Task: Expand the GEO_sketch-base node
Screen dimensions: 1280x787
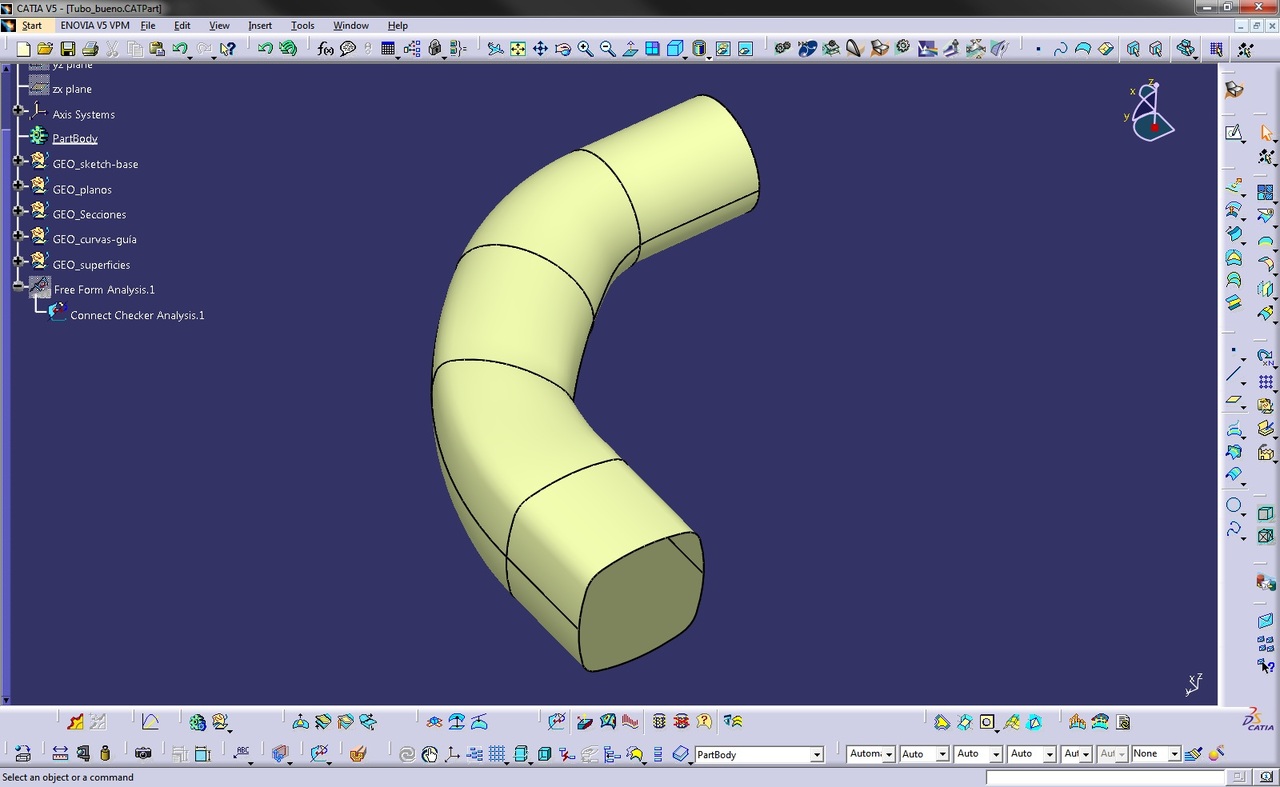Action: coord(18,160)
